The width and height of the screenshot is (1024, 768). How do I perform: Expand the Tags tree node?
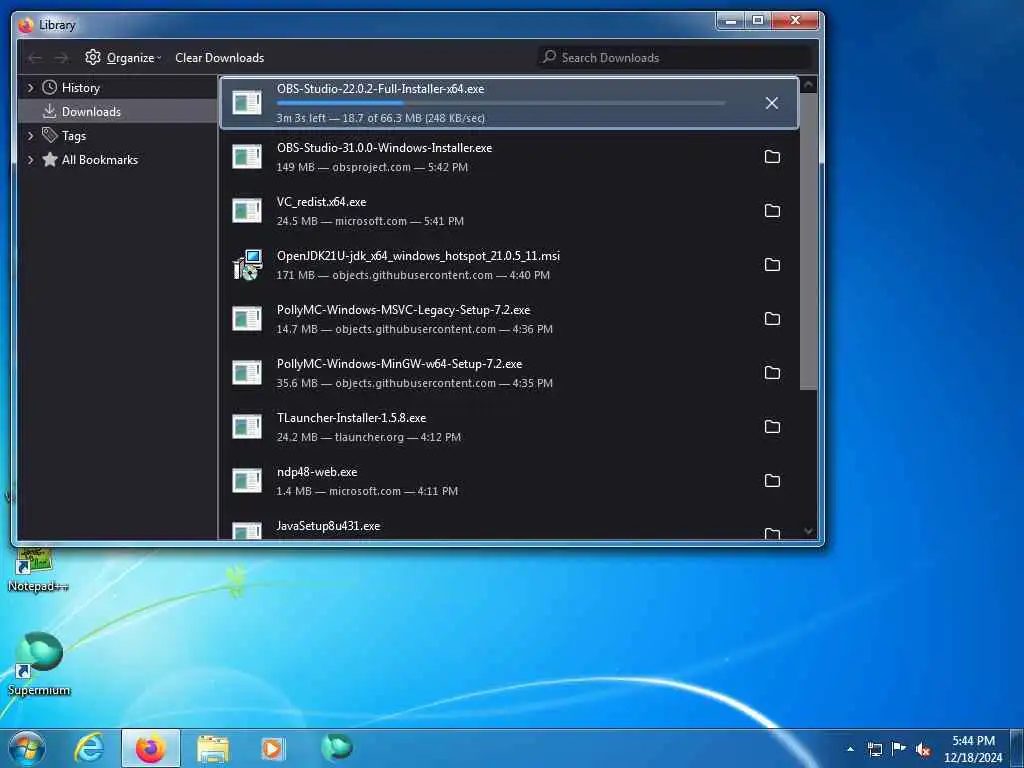coord(30,136)
